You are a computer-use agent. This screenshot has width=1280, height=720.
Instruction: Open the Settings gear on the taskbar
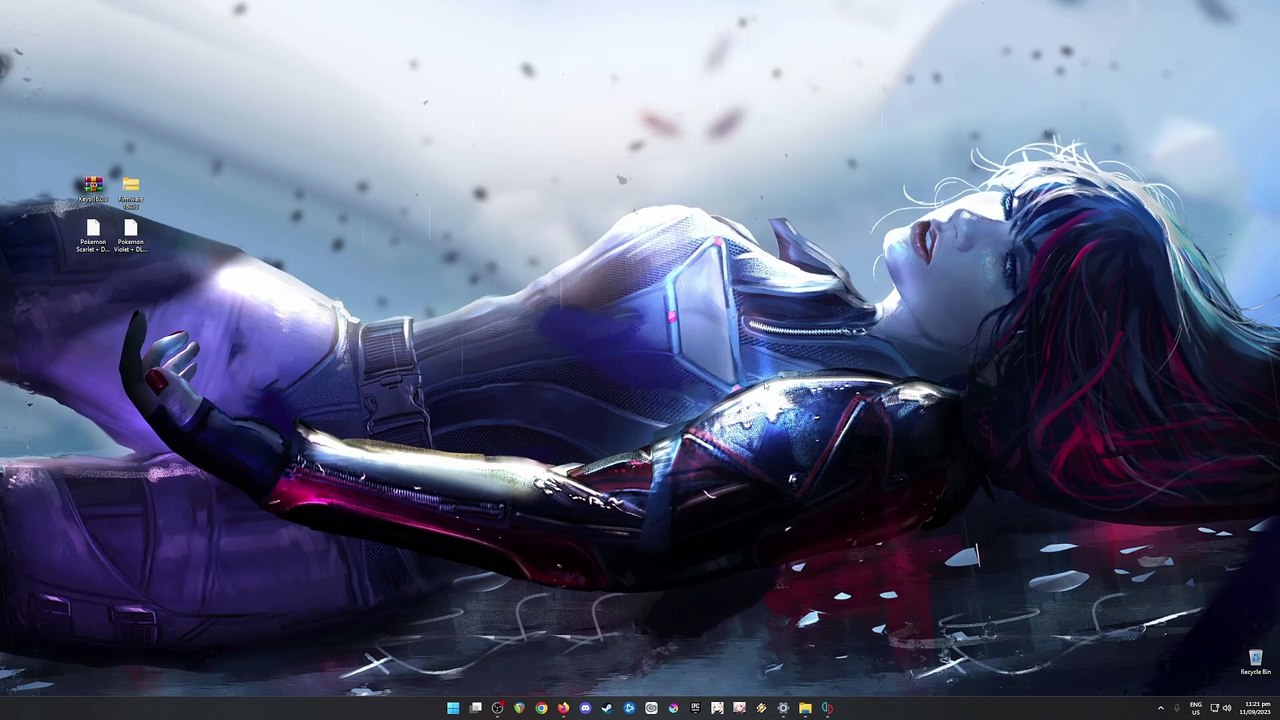point(783,708)
